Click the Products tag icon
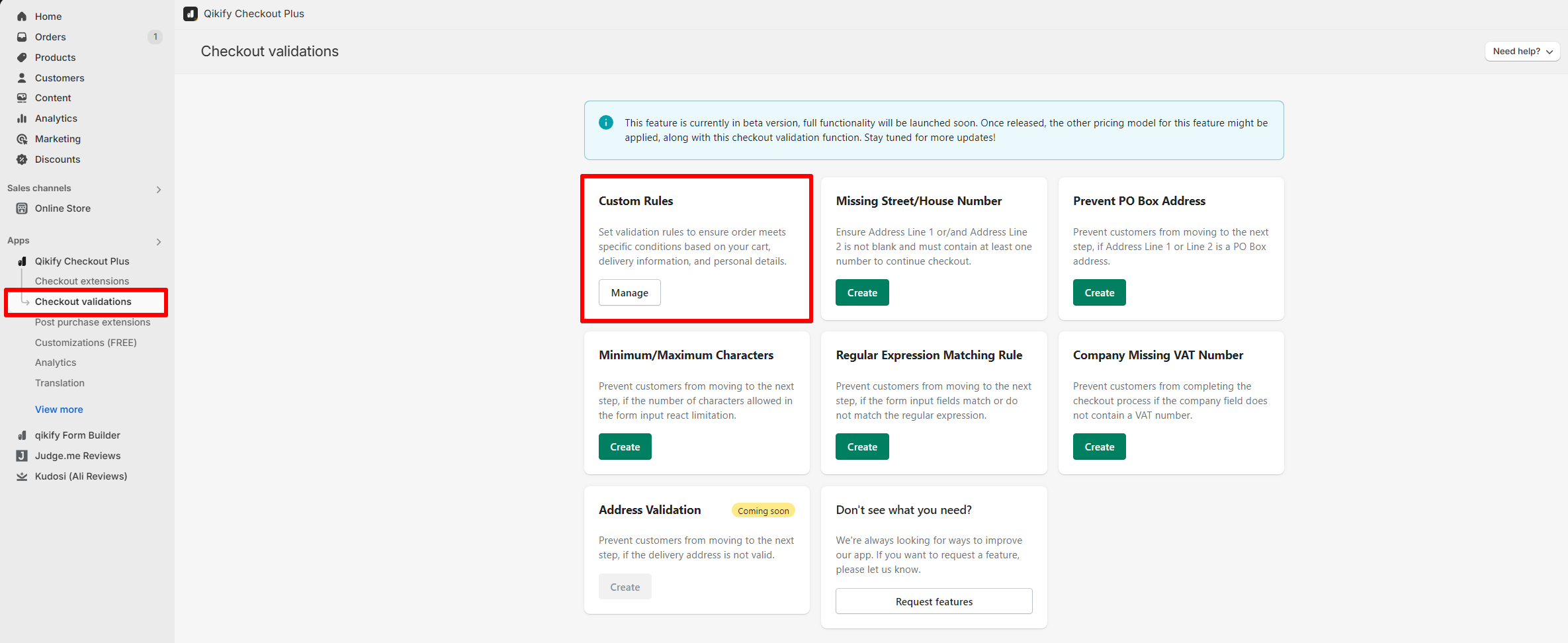Screen dimensions: 1568x643 coord(22,58)
